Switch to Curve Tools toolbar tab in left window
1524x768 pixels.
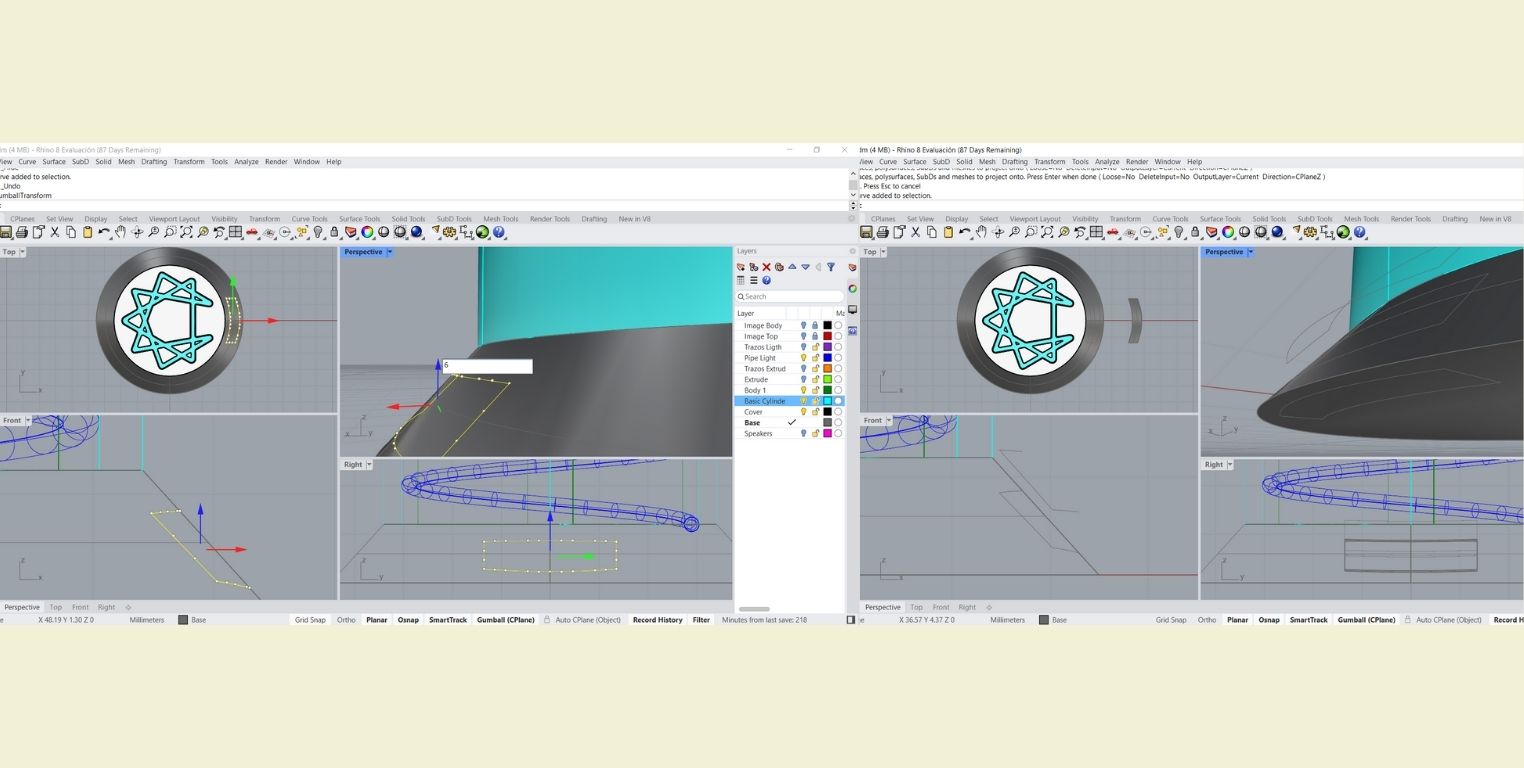point(309,219)
